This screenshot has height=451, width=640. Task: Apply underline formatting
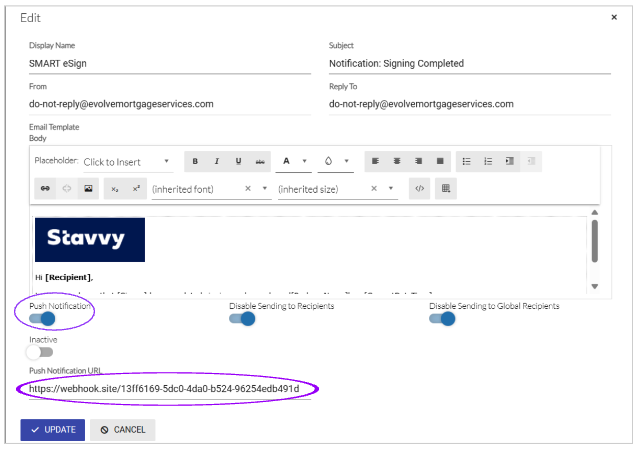[x=238, y=161]
